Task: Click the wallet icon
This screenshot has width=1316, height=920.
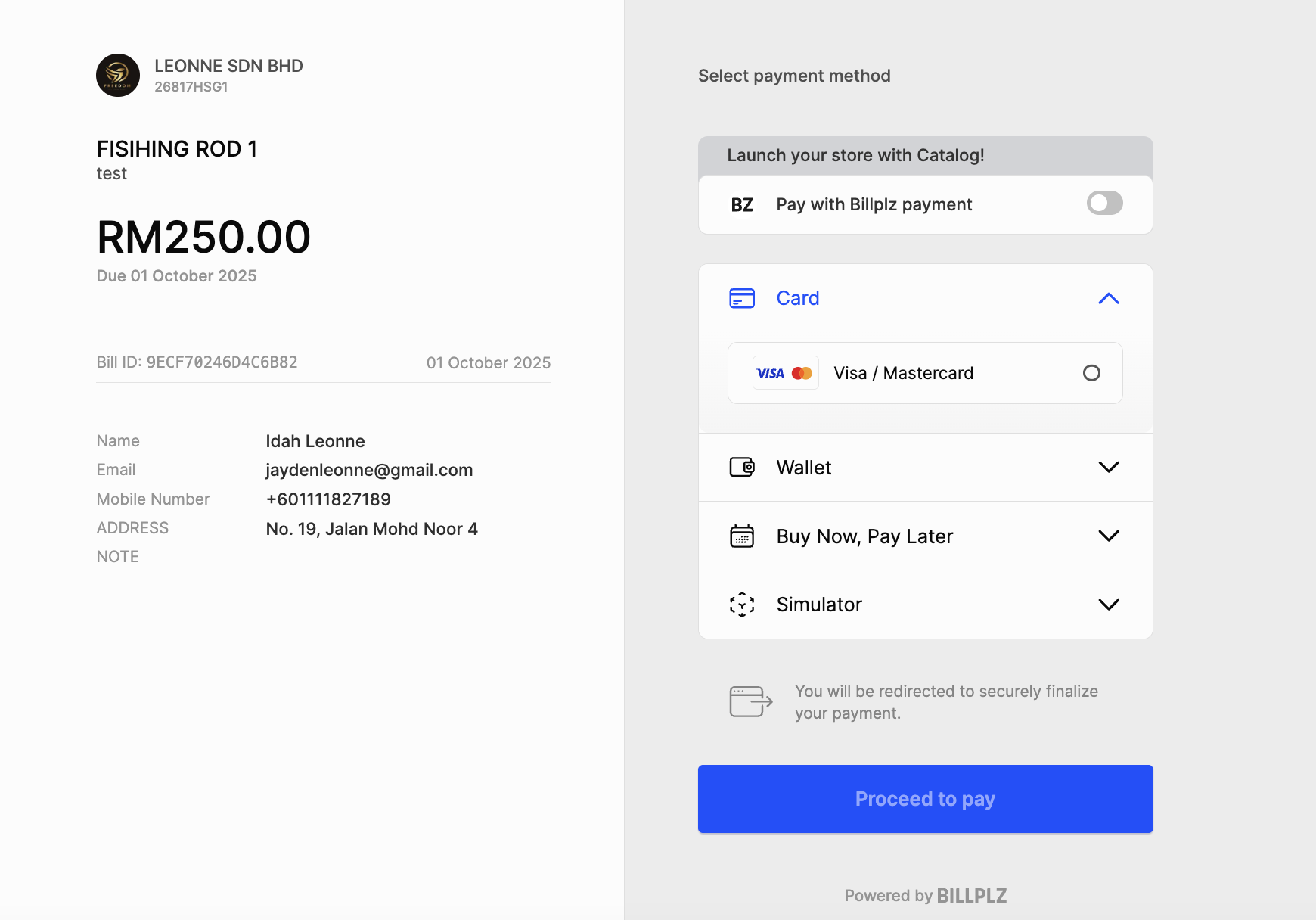Action: coord(742,468)
